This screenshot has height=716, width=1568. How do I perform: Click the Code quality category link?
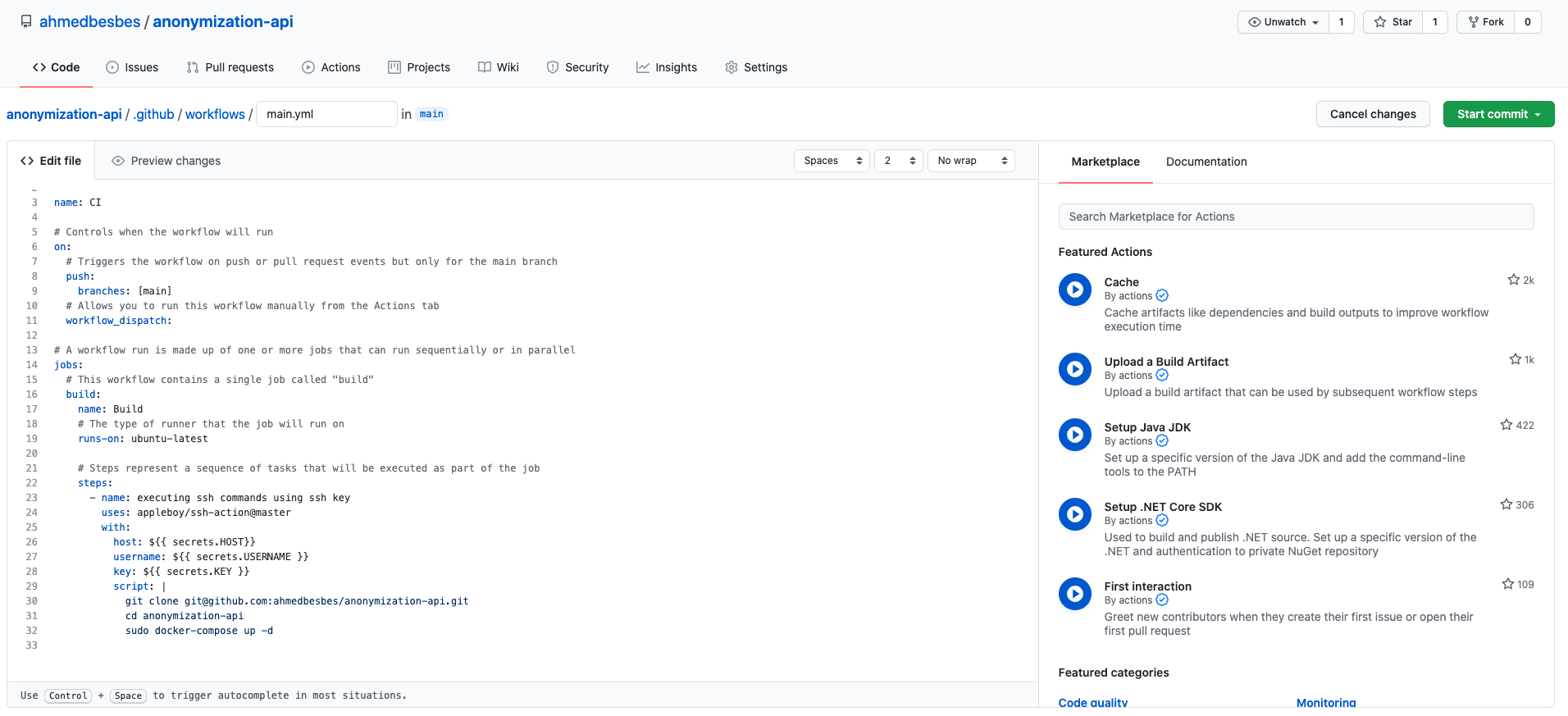click(x=1093, y=702)
